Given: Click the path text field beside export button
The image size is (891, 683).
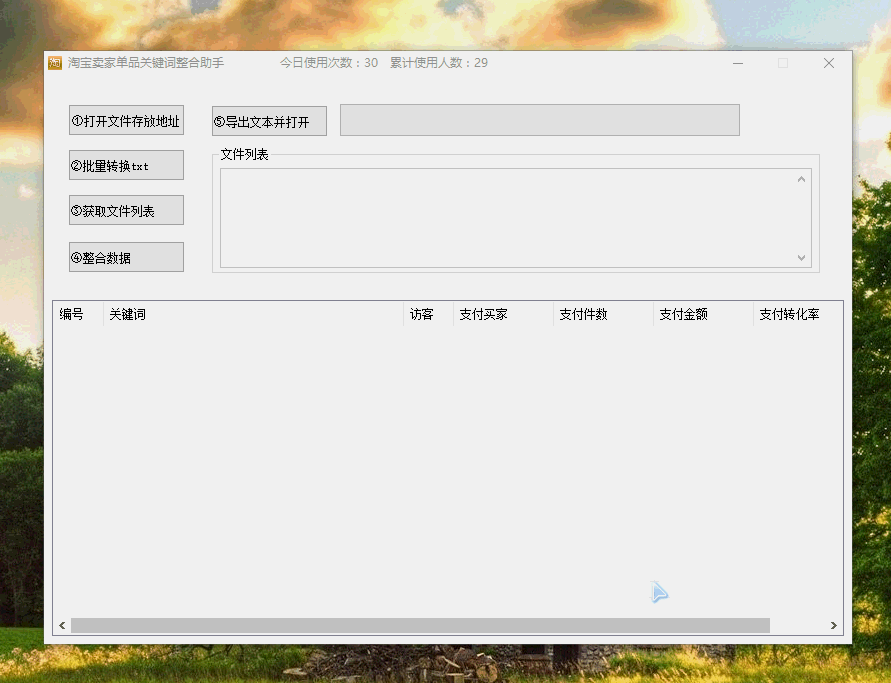Looking at the screenshot, I should [539, 120].
